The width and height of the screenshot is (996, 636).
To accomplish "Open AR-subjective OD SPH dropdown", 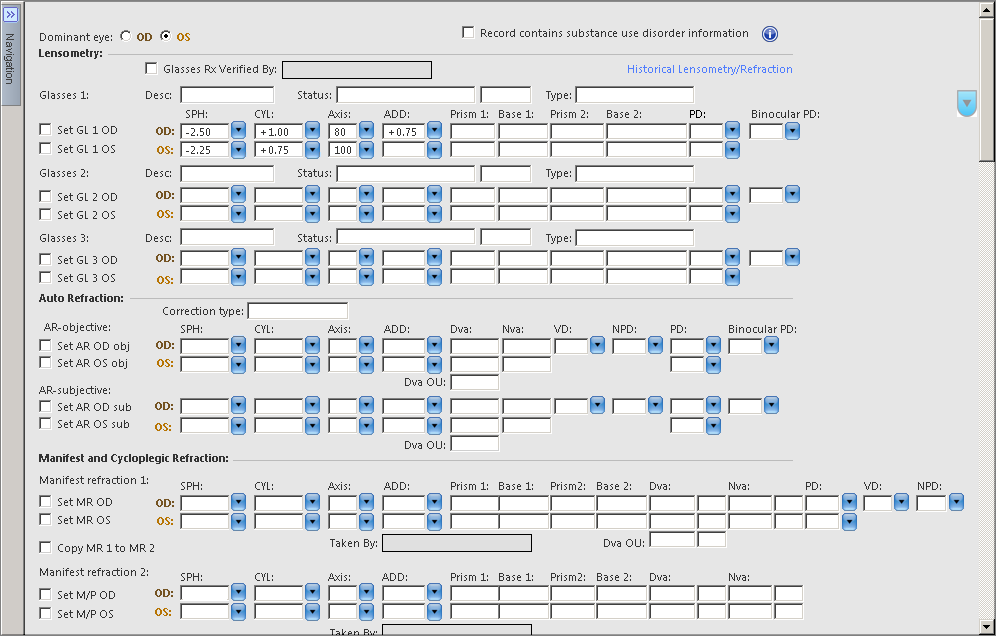I will point(238,405).
